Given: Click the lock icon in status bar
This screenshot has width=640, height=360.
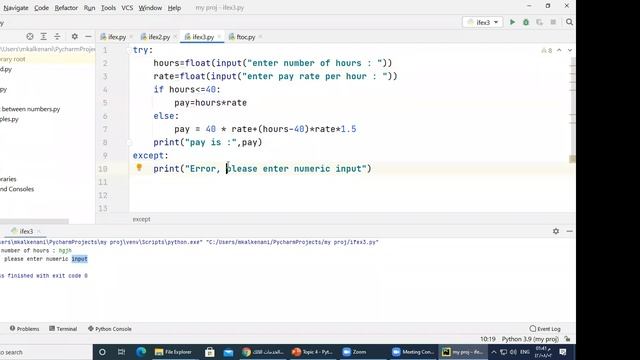Looking at the screenshot, I should pyautogui.click(x=567, y=339).
